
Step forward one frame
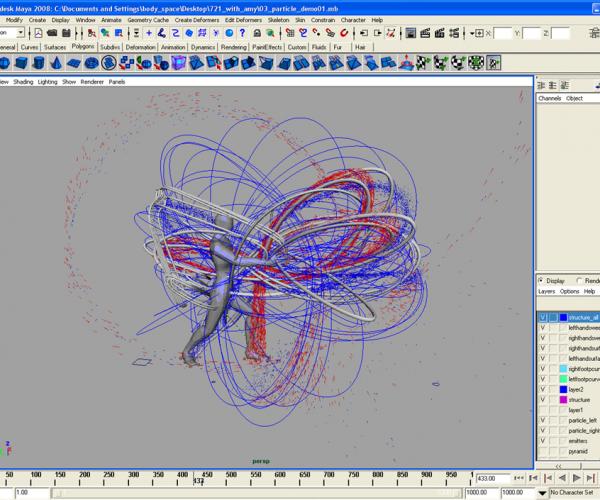tap(590, 478)
